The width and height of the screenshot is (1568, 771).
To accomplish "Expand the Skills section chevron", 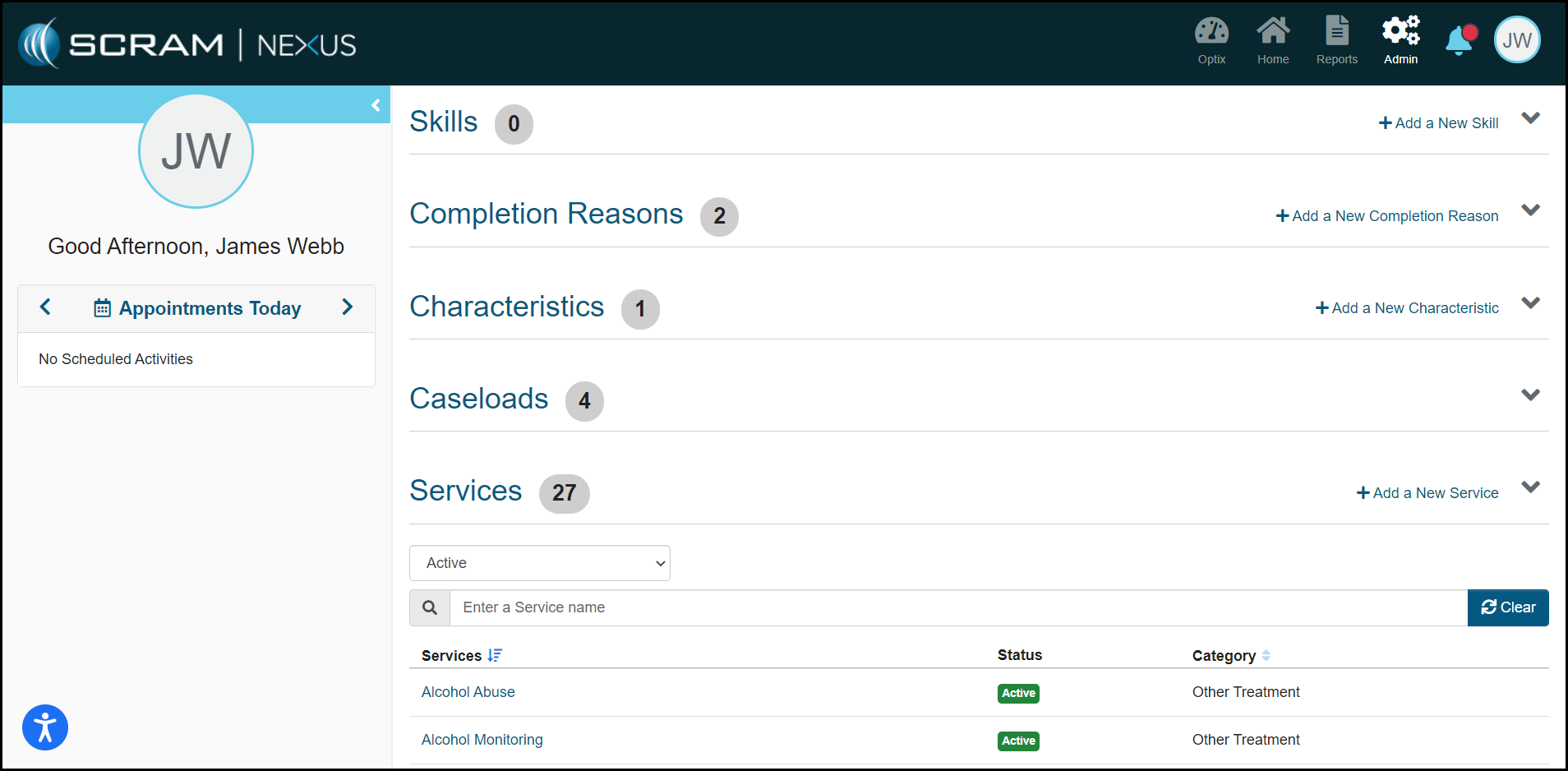I will click(1530, 118).
